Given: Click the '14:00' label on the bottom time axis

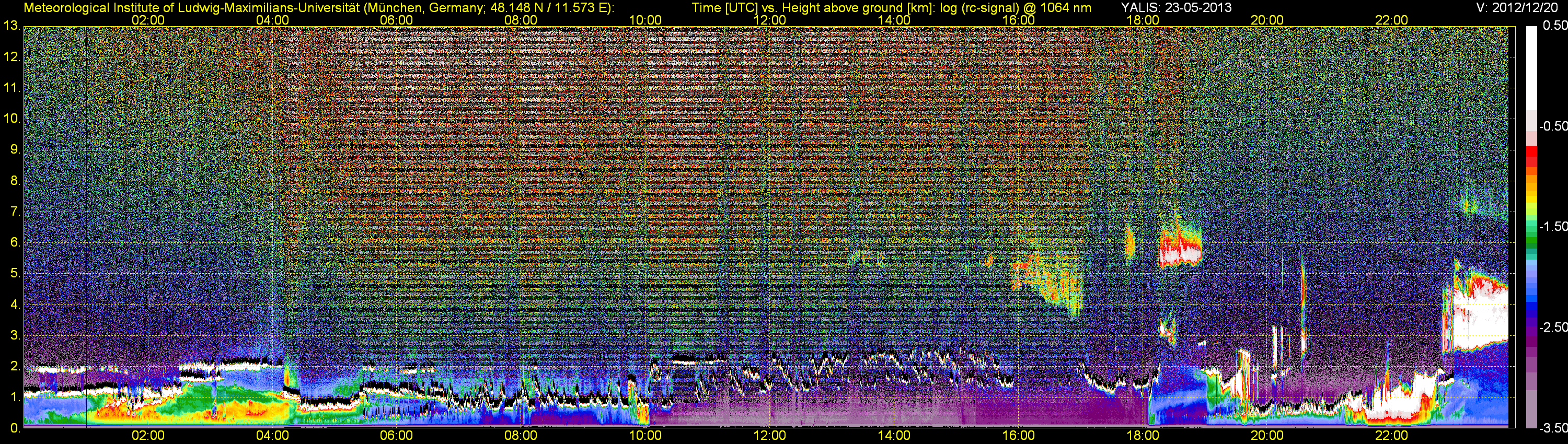Looking at the screenshot, I should coord(894,436).
